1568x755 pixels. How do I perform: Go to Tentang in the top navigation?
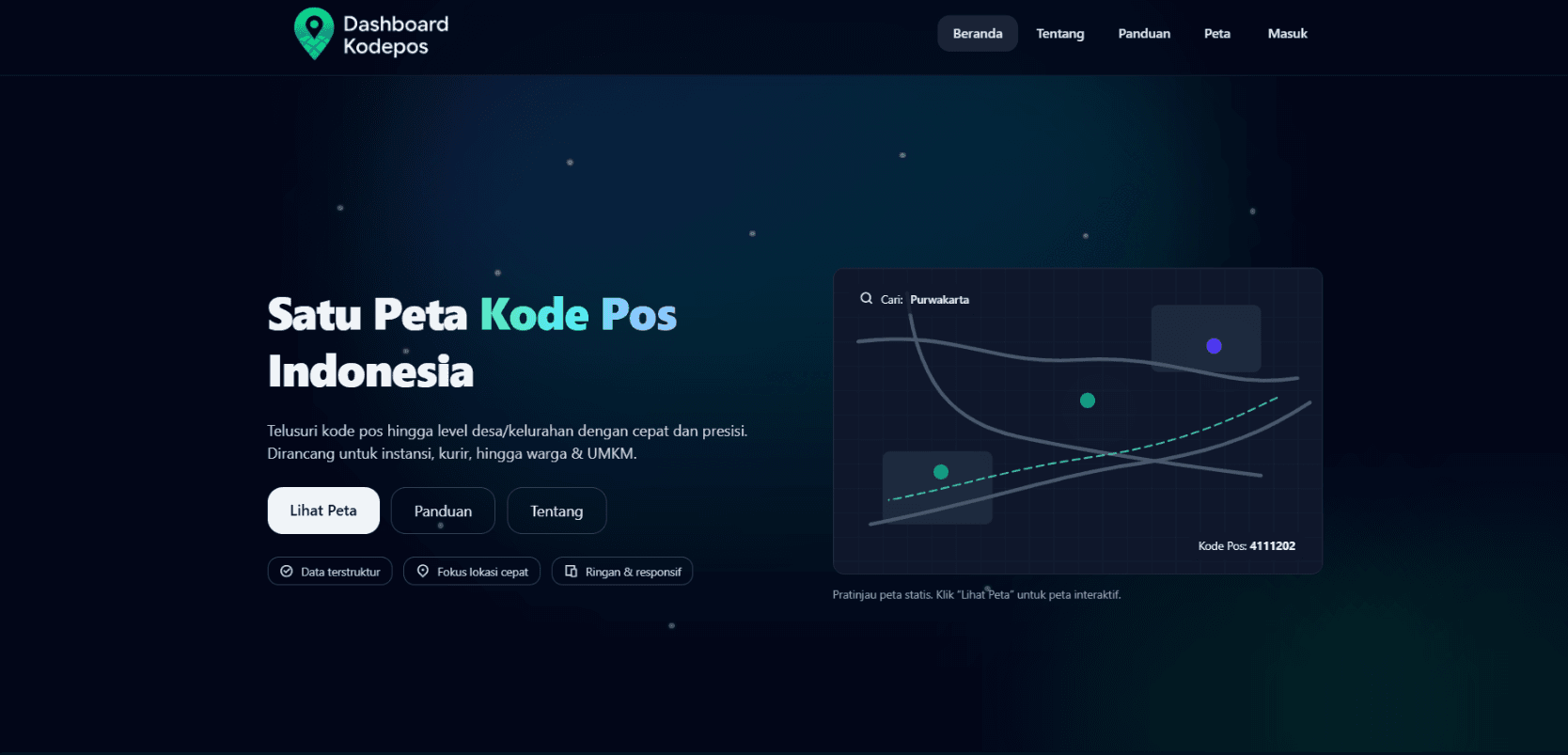point(1060,34)
